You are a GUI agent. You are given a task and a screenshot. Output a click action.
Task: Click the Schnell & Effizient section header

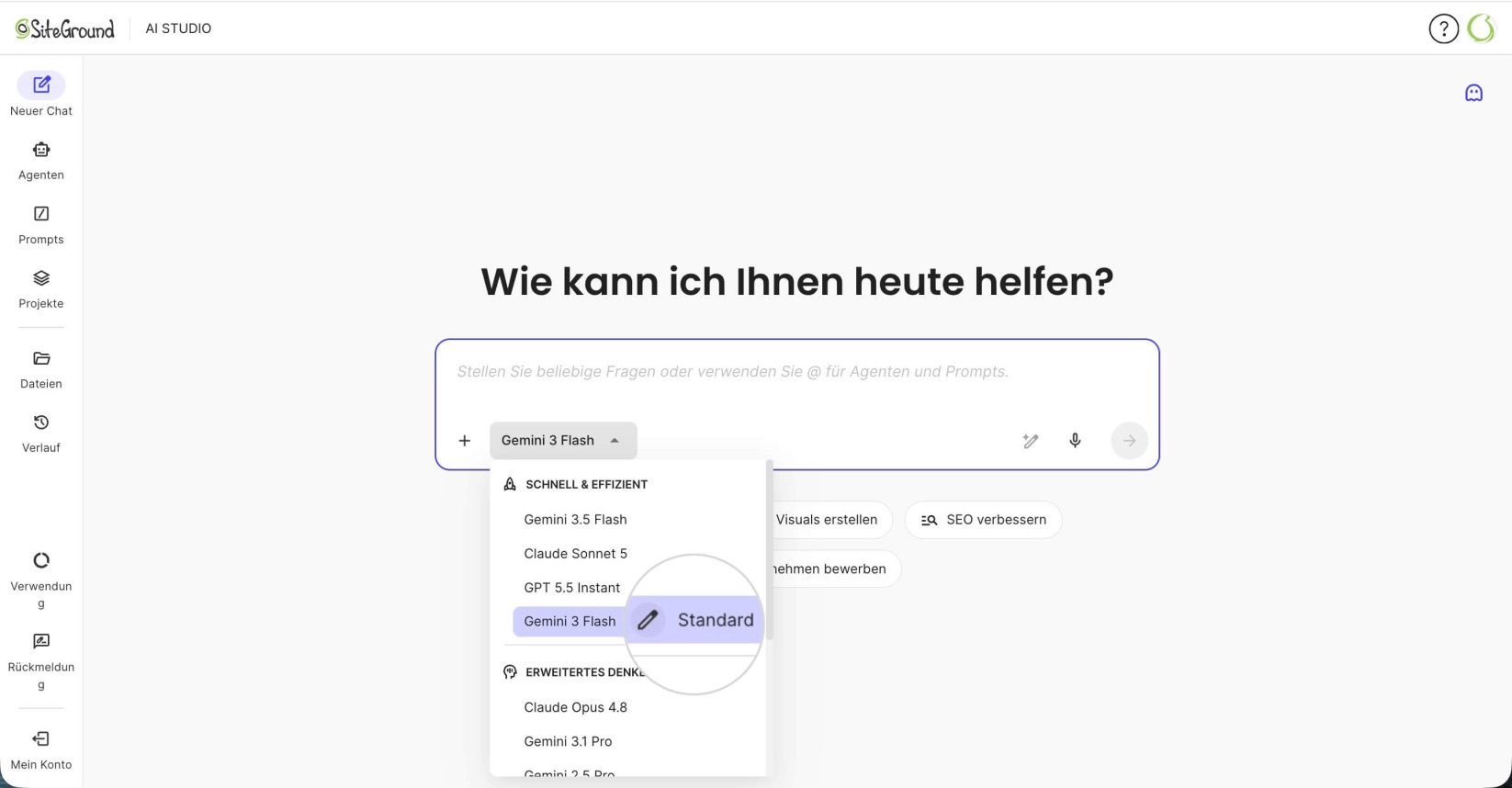(x=586, y=484)
